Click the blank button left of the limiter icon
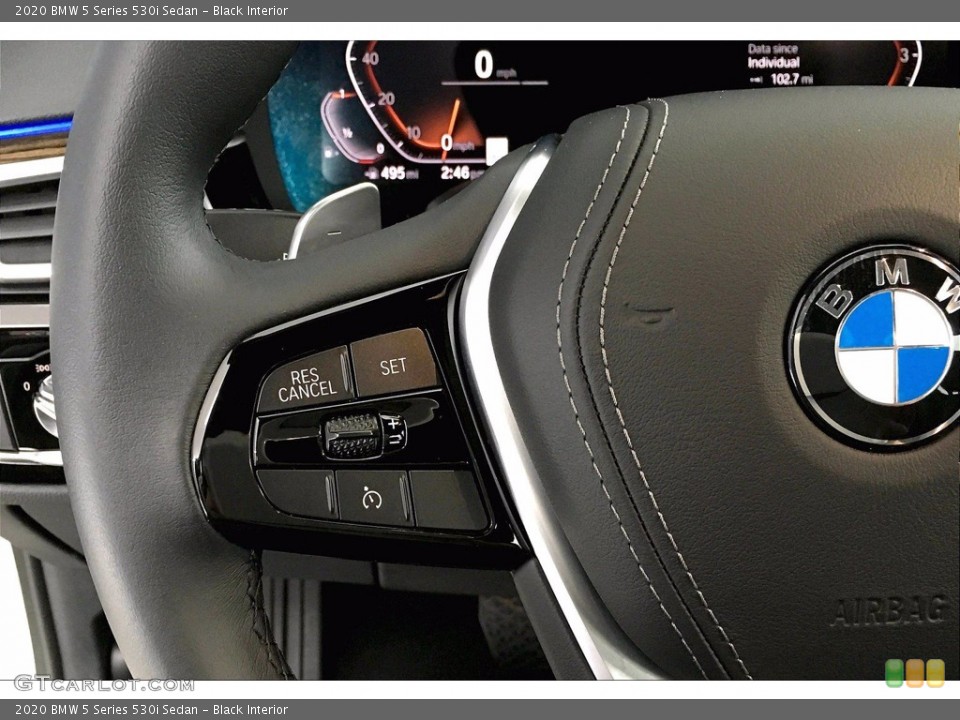The image size is (960, 720). 298,492
